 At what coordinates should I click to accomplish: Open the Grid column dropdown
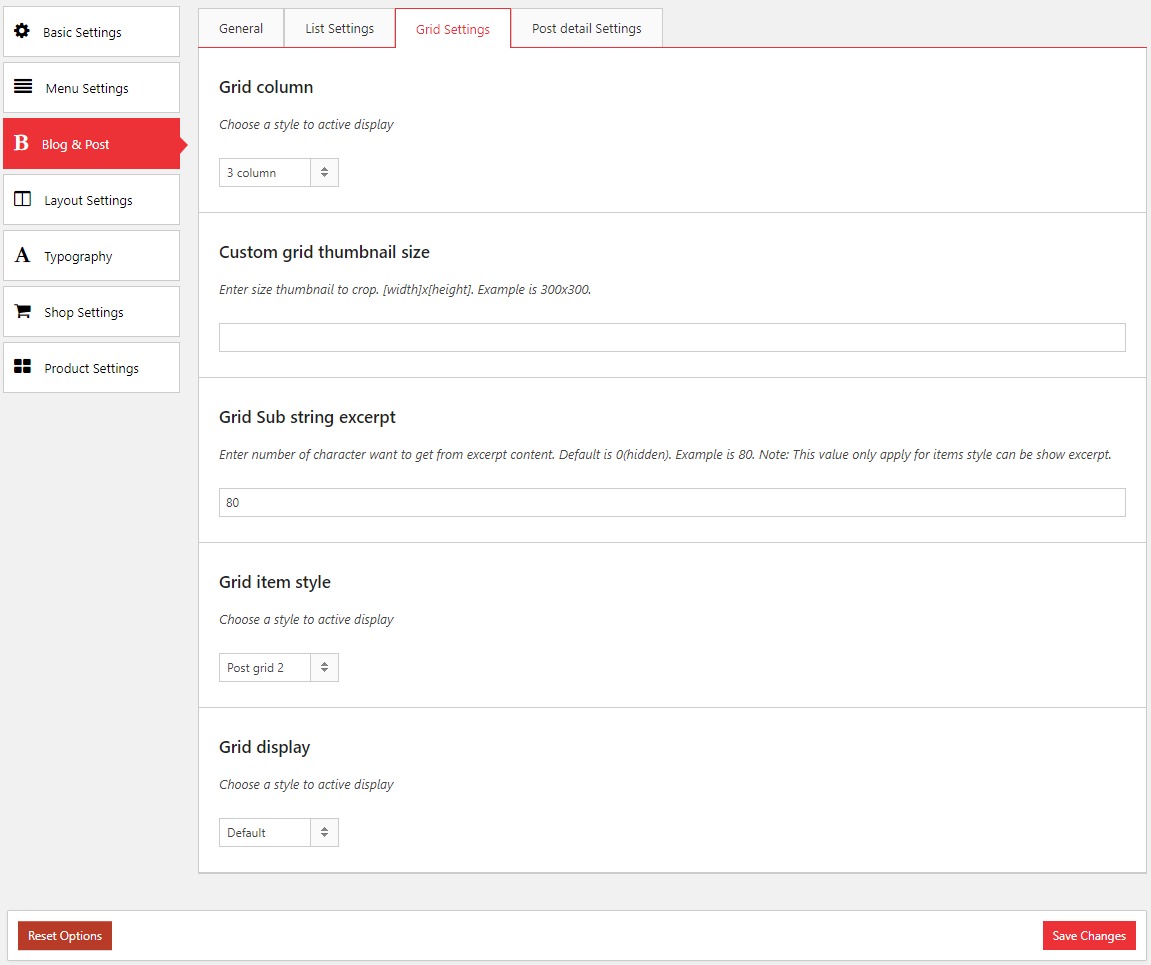[x=278, y=173]
